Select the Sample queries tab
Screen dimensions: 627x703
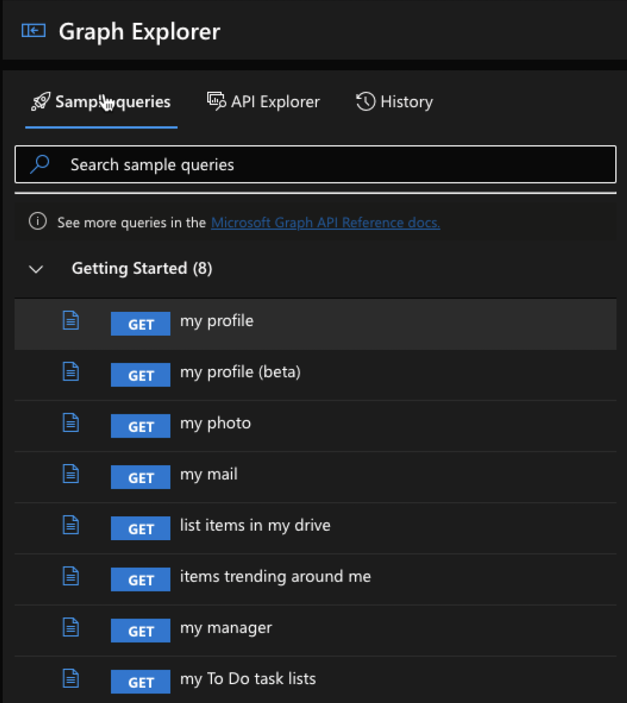coord(101,102)
